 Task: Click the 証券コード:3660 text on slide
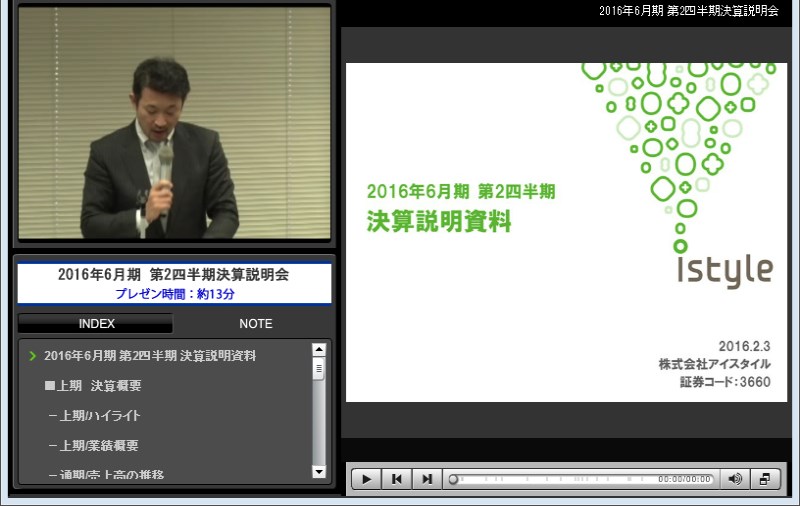(725, 382)
